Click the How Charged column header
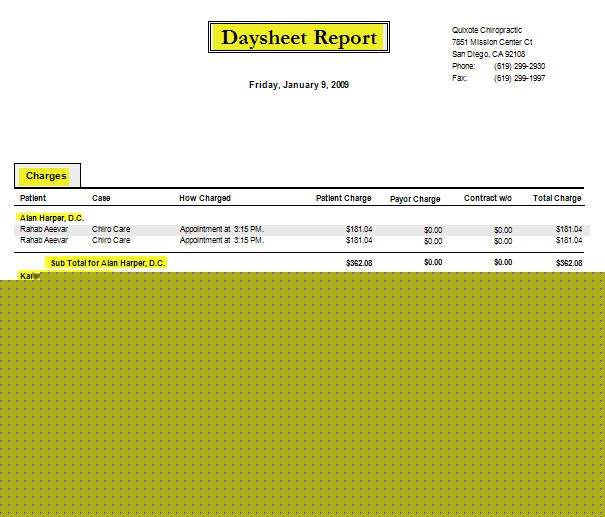The image size is (605, 517). pyautogui.click(x=205, y=198)
